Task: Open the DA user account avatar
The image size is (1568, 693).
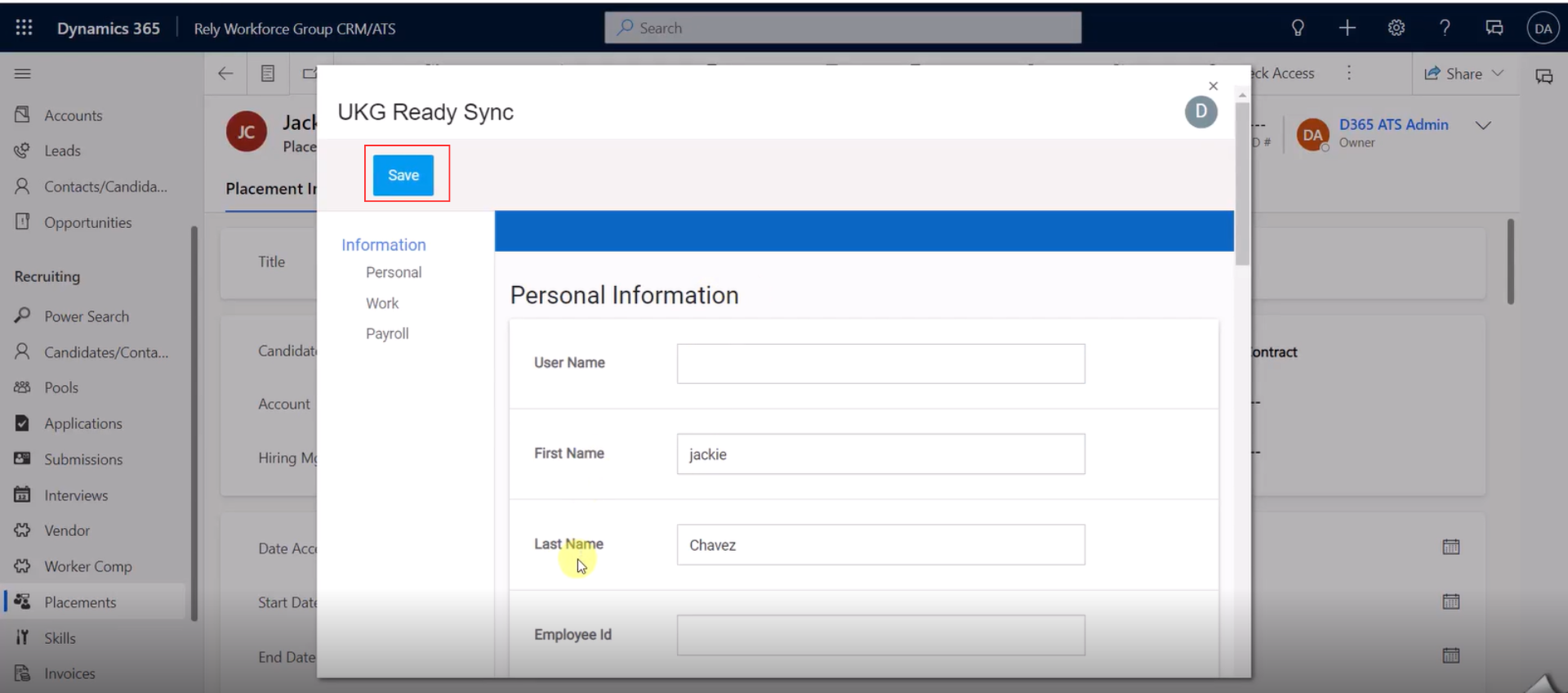Action: click(x=1543, y=28)
